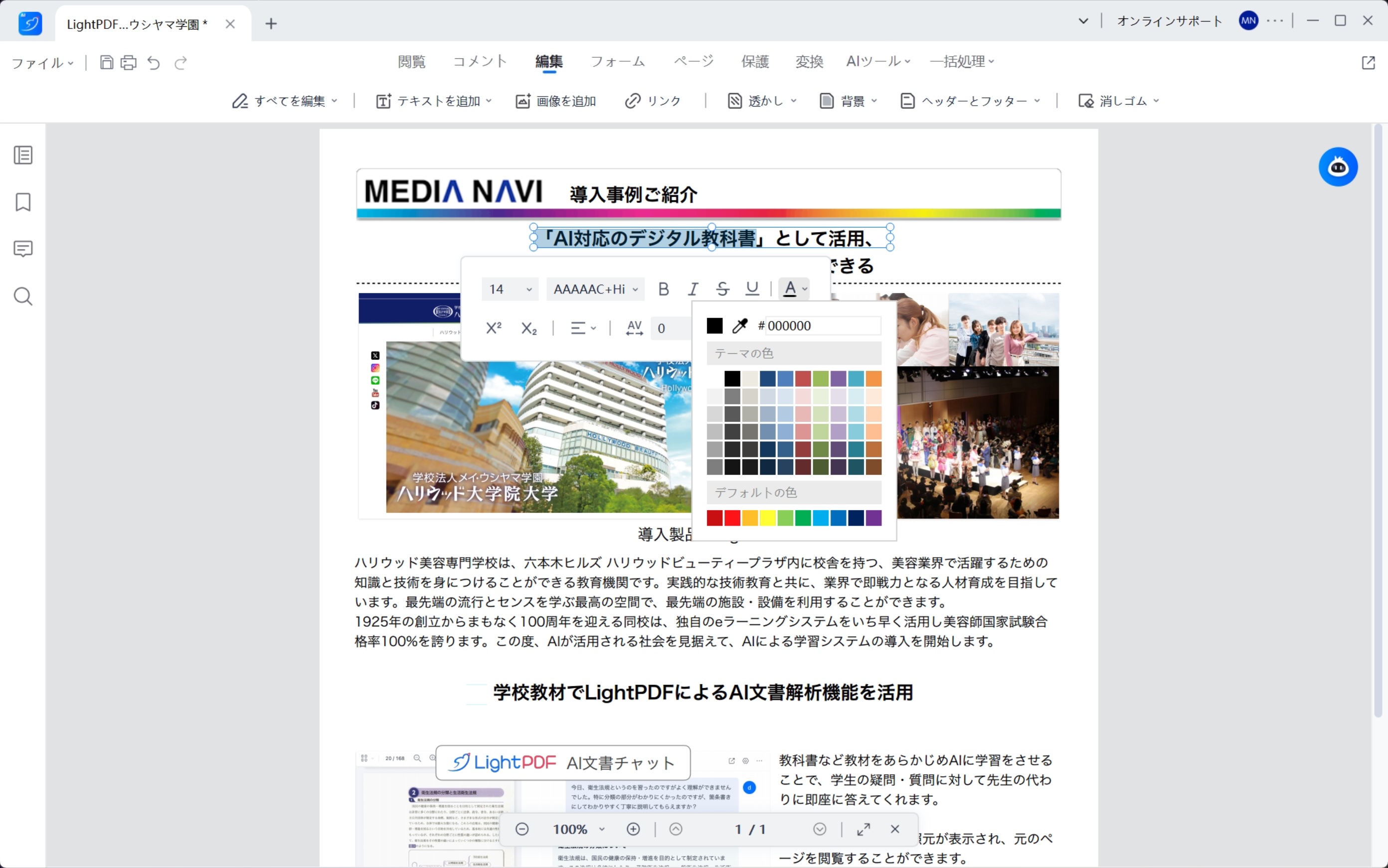Image resolution: width=1388 pixels, height=868 pixels.
Task: Click 画像を追加 button
Action: point(556,101)
